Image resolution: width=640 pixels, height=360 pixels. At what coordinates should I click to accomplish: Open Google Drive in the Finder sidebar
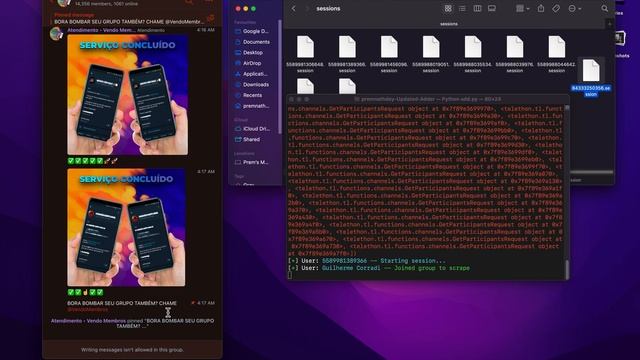[252, 31]
